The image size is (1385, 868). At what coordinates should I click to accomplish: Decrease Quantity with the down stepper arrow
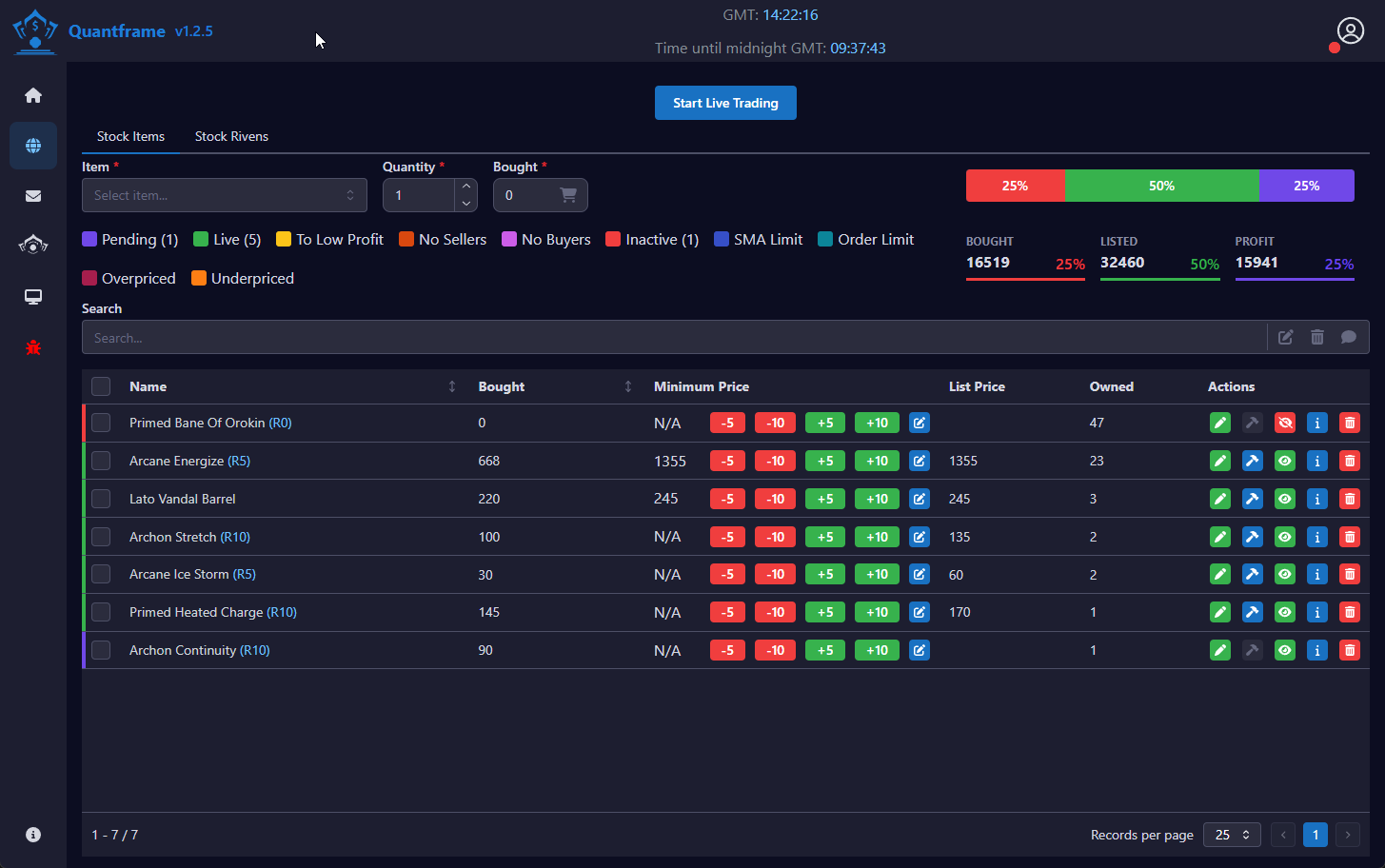(466, 204)
